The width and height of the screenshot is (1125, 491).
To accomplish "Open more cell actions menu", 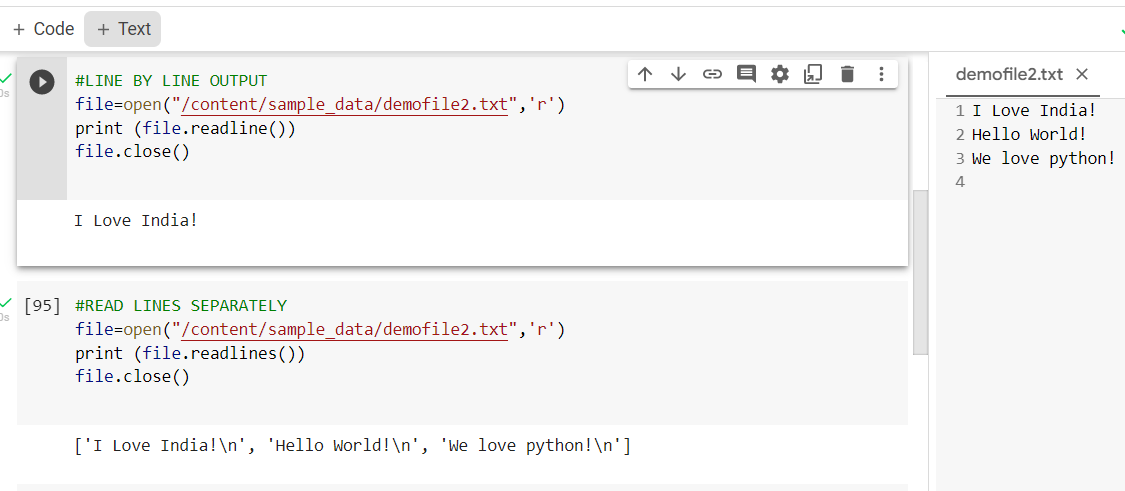I will coord(881,74).
